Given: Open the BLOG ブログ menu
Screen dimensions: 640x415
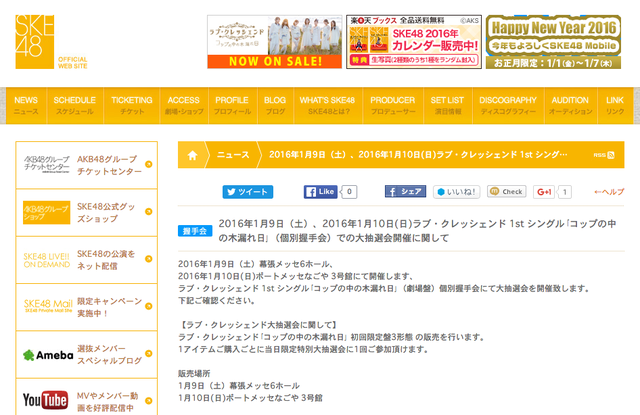Looking at the screenshot, I should click(275, 105).
